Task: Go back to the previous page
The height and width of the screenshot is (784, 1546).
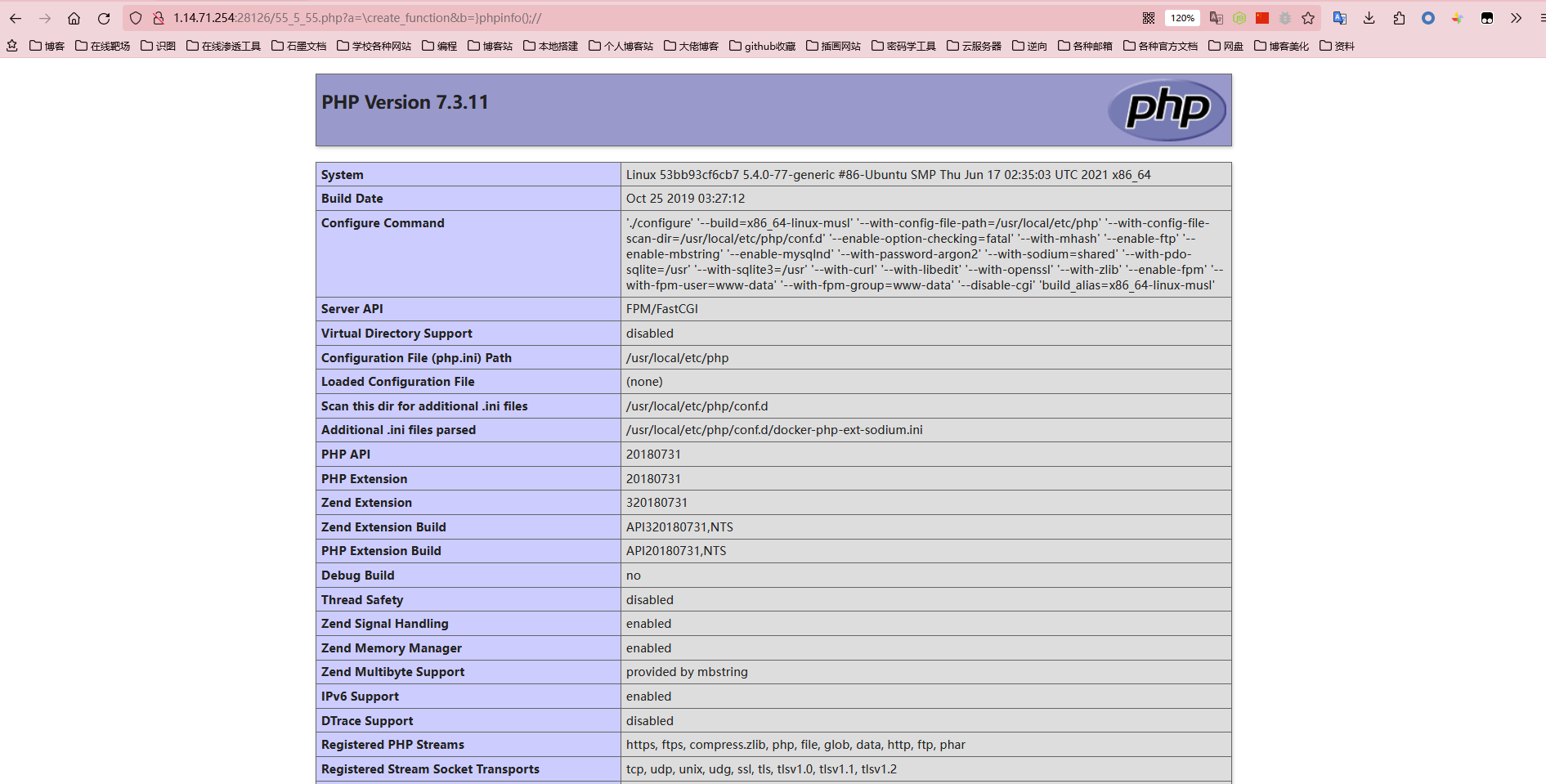Action: pyautogui.click(x=16, y=18)
